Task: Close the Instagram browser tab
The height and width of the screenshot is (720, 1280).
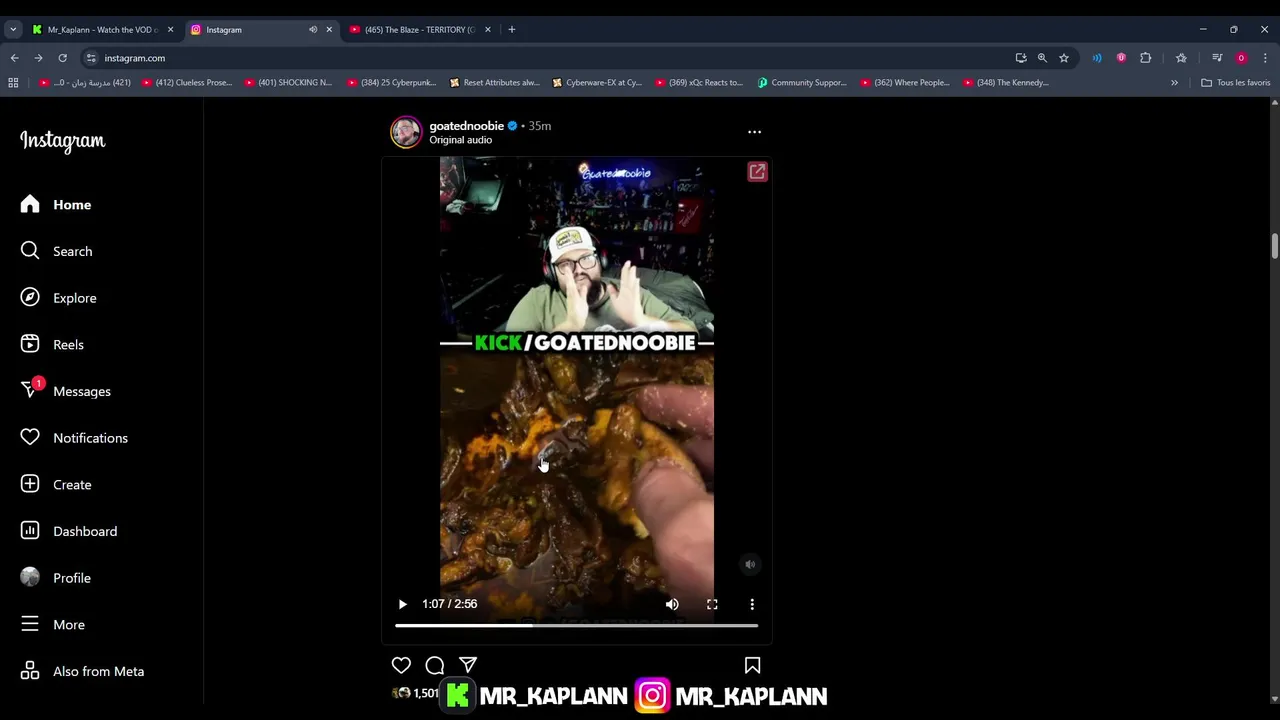Action: (329, 30)
